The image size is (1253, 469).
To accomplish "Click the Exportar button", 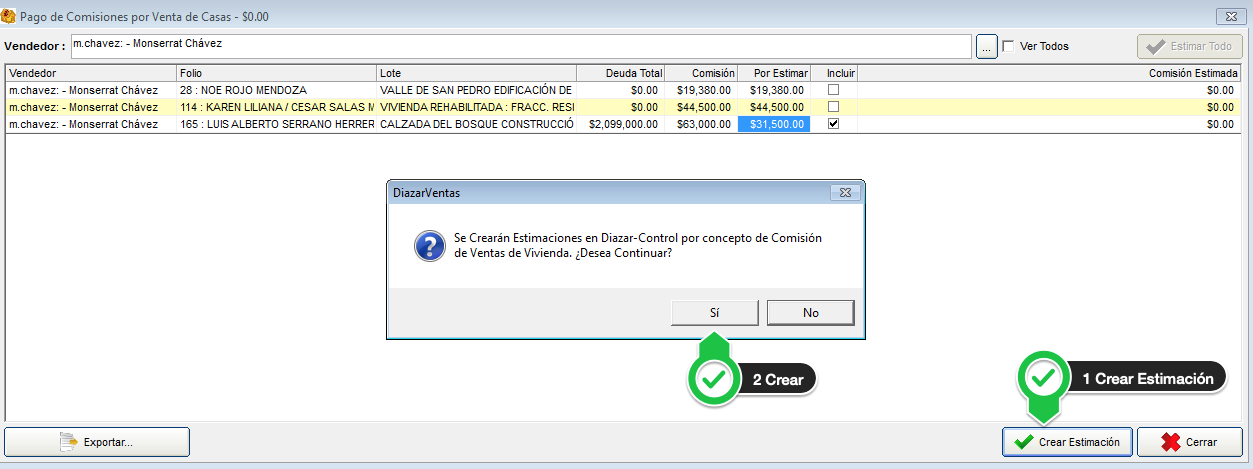I will coord(97,442).
